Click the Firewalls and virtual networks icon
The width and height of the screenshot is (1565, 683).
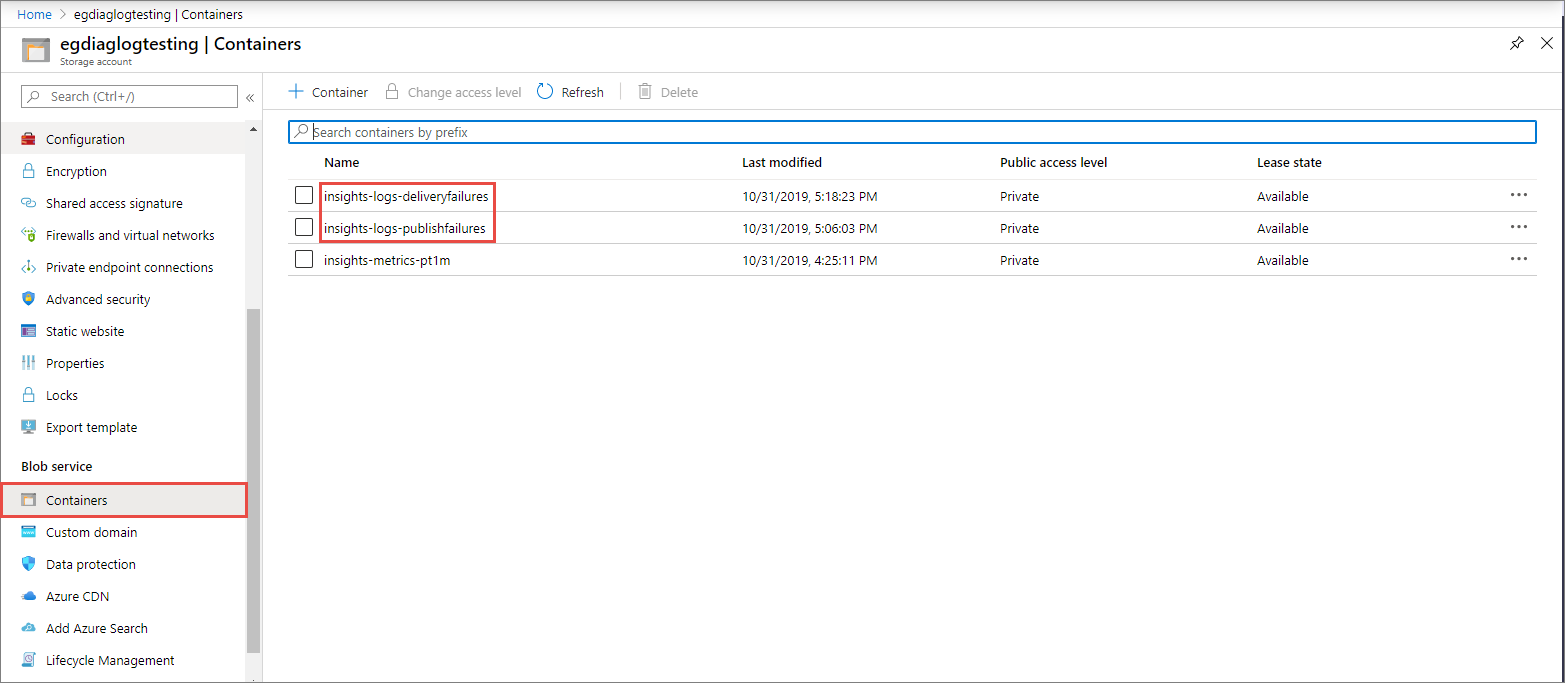(x=29, y=235)
